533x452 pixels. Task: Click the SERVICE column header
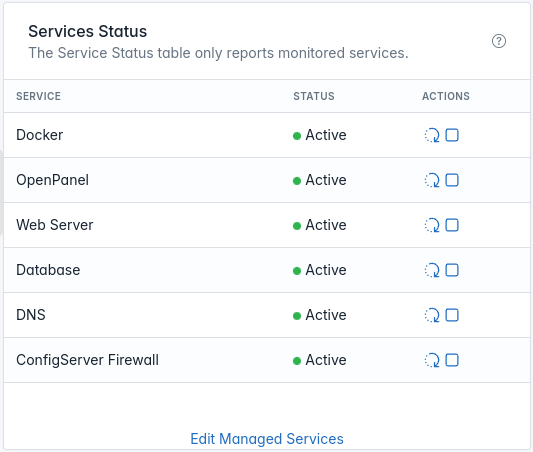pyautogui.click(x=38, y=96)
